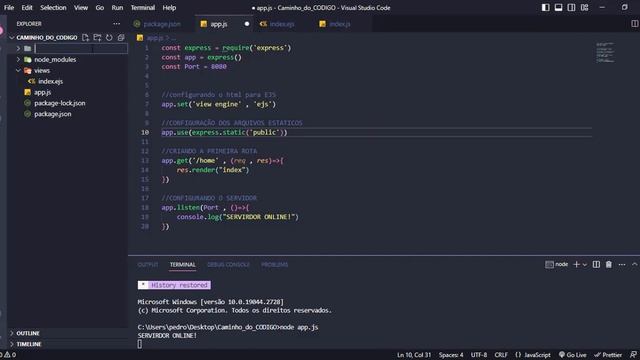Image resolution: width=640 pixels, height=360 pixels.
Task: Open the launch profile dropdown next to plus
Action: [584, 264]
